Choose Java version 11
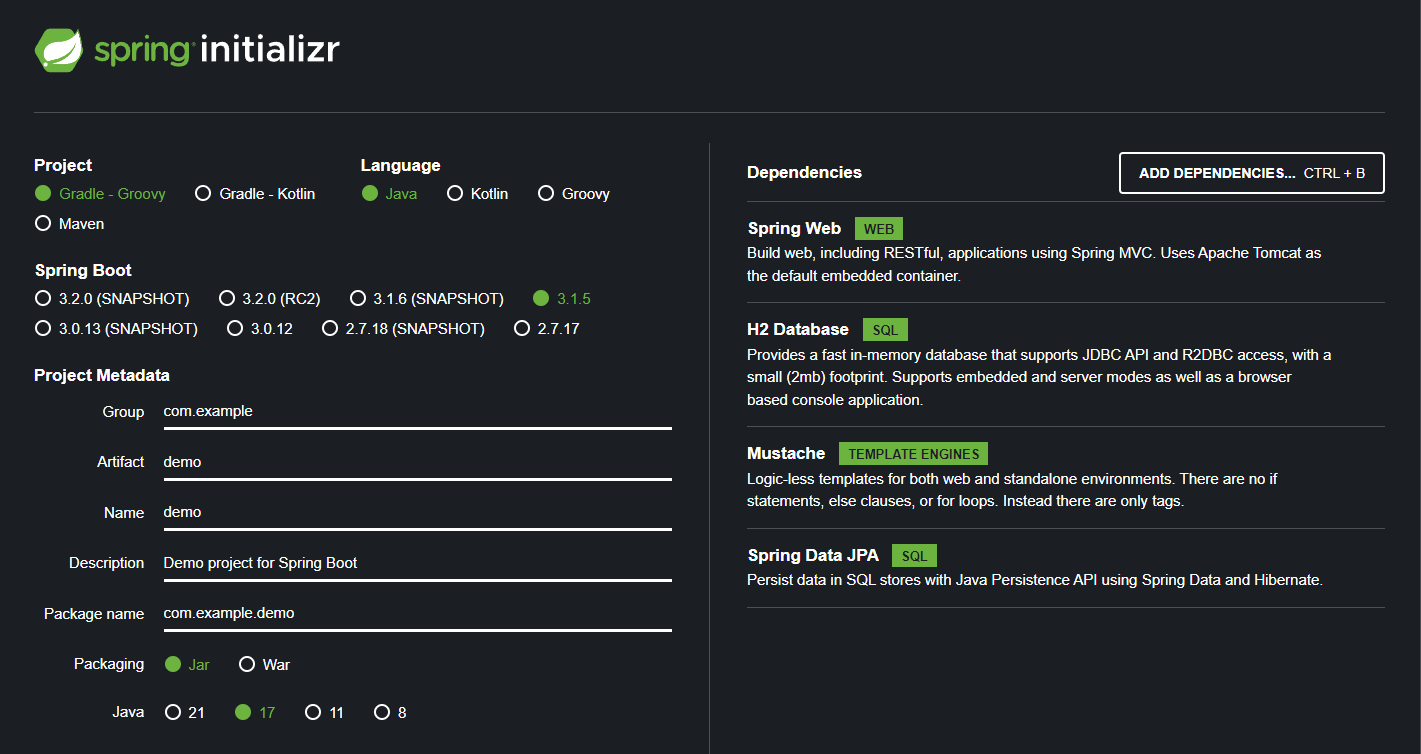 325,713
